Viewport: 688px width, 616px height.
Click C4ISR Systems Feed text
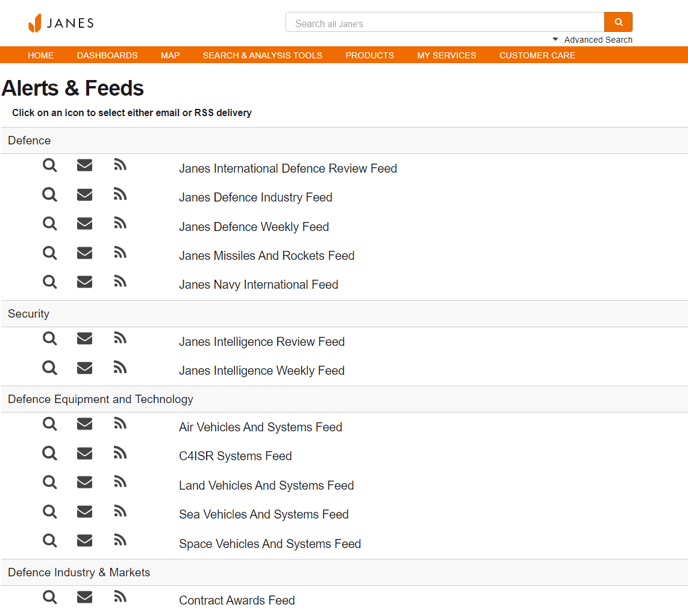pos(235,456)
